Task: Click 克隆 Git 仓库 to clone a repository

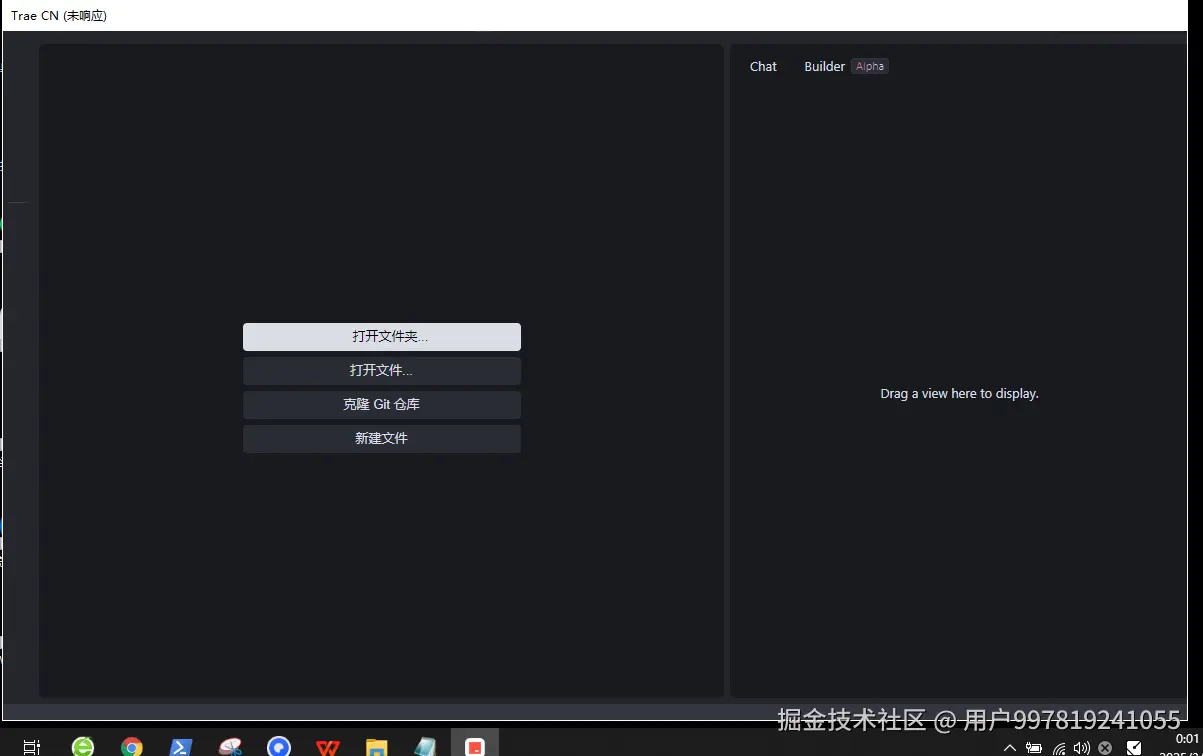Action: [381, 404]
